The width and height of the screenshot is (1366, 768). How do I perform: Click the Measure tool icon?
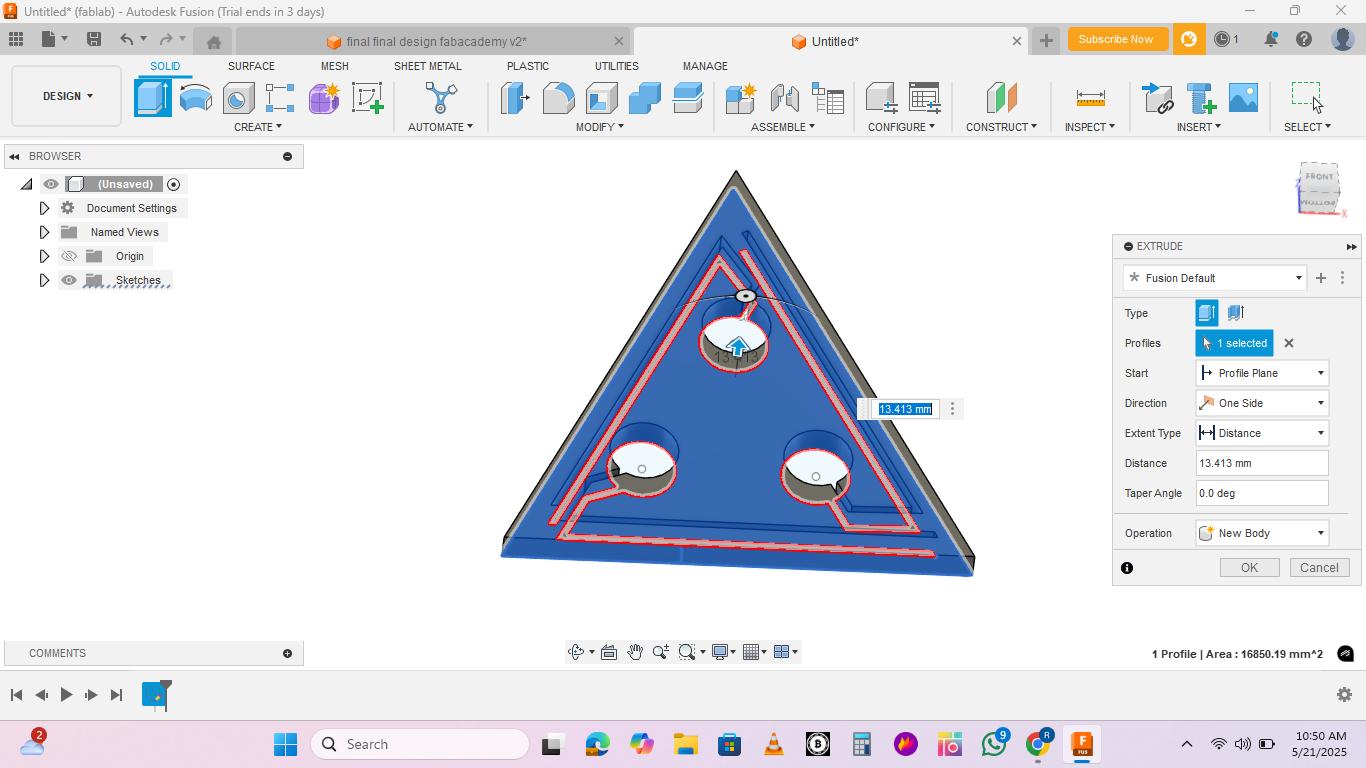[x=1090, y=98]
